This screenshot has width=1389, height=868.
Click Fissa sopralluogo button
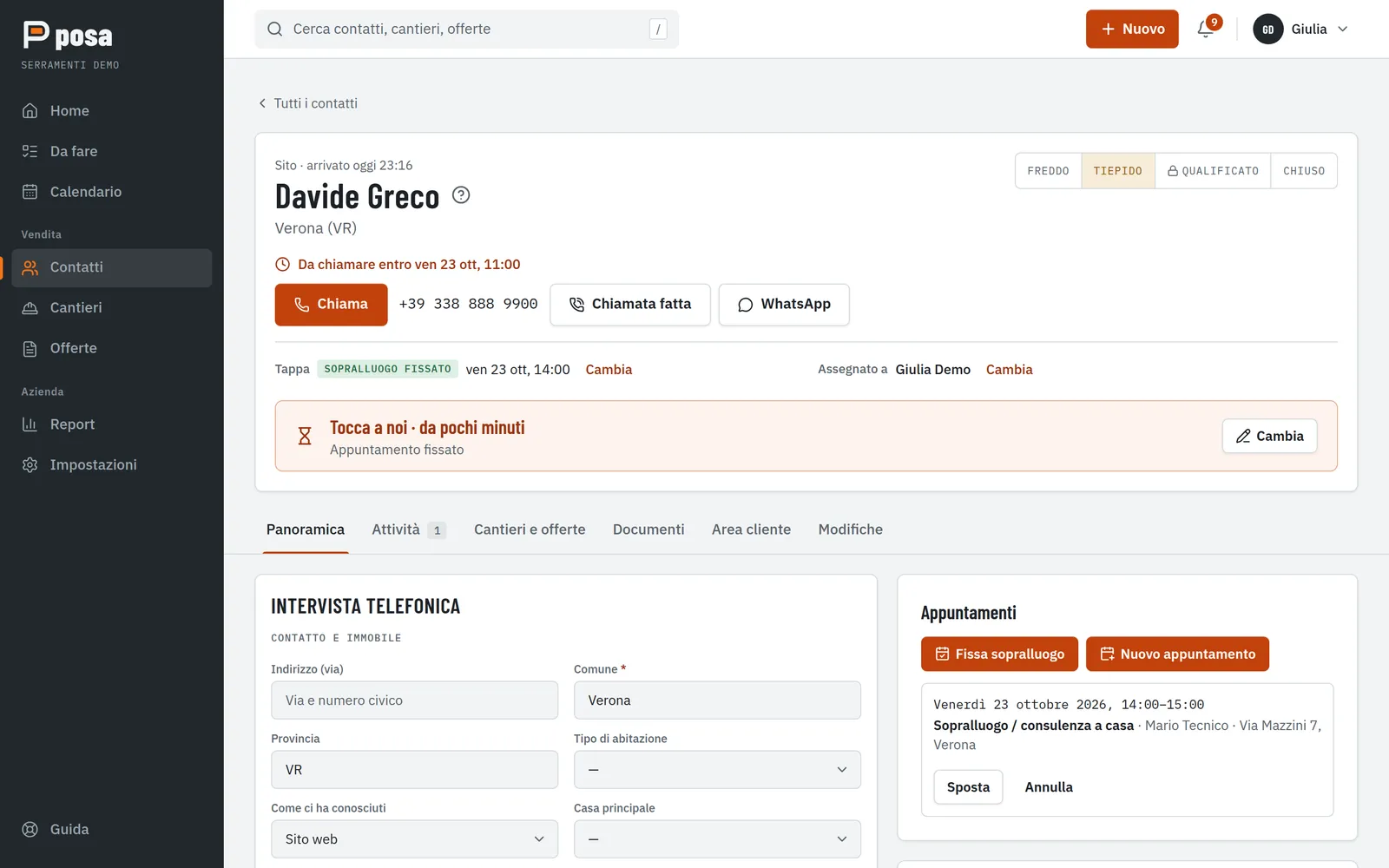pyautogui.click(x=999, y=654)
